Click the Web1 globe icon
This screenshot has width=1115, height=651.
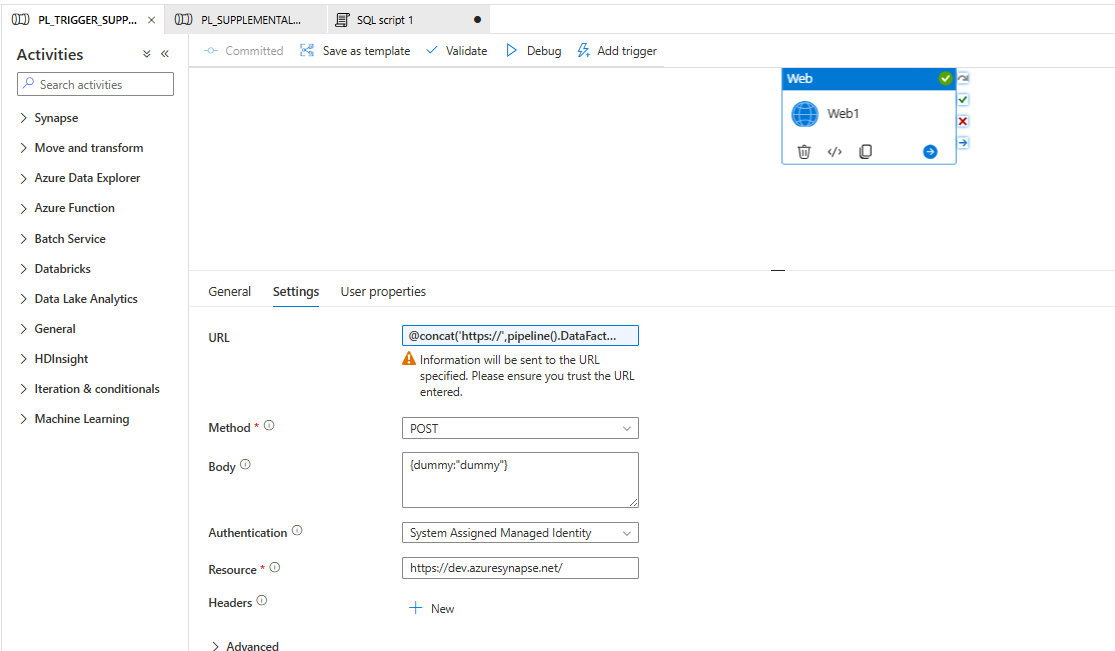[x=805, y=114]
